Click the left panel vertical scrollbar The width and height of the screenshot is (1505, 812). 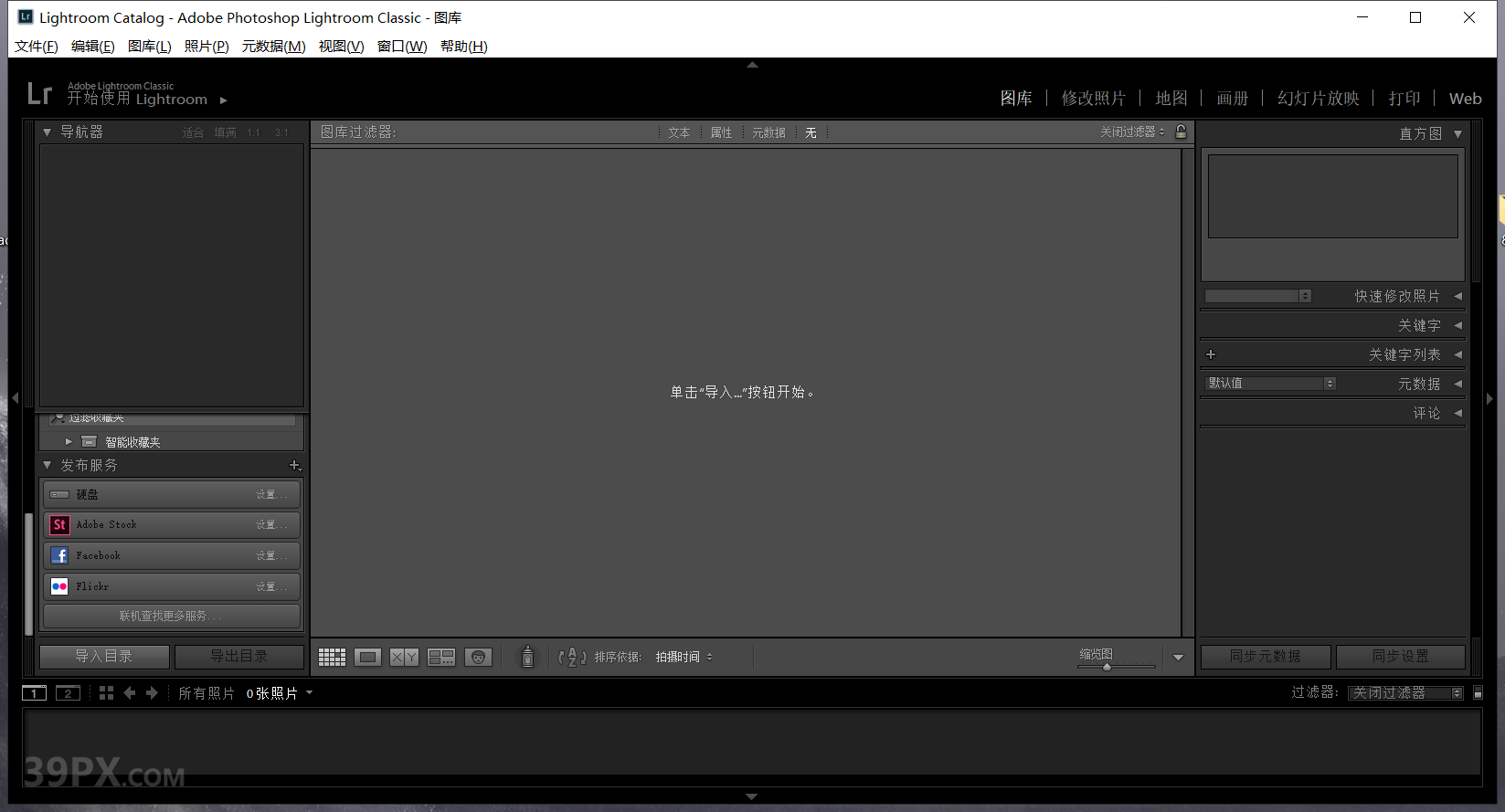[x=28, y=573]
